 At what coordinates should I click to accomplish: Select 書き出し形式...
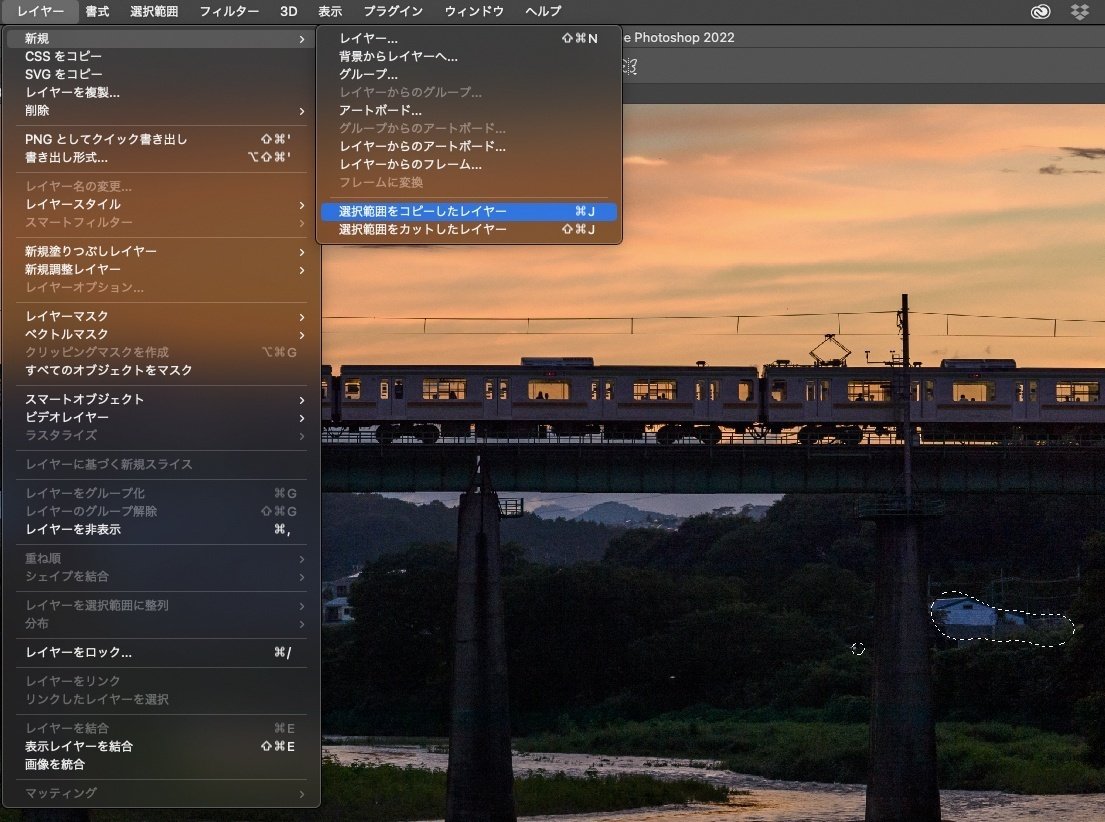tap(161, 157)
